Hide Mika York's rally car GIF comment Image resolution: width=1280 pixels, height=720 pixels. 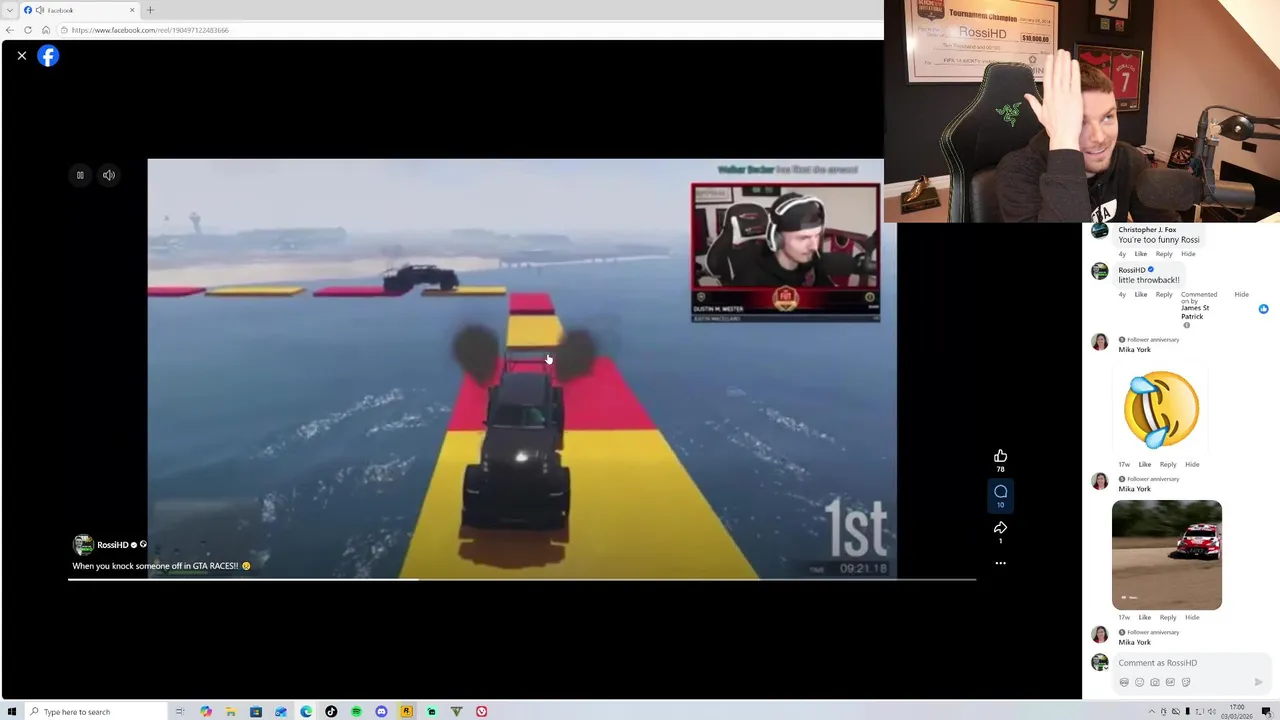[1192, 617]
